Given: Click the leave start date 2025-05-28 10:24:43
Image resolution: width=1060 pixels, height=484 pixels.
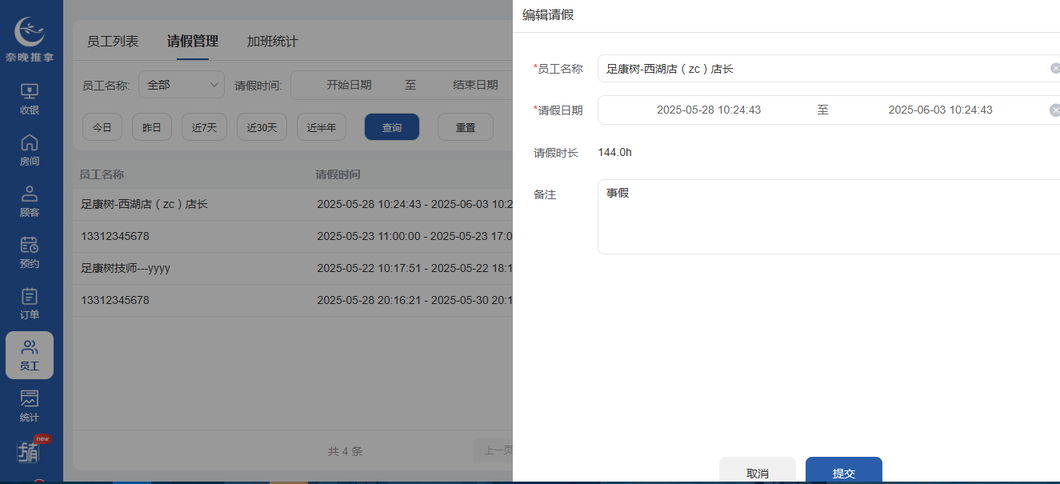Looking at the screenshot, I should tap(709, 110).
